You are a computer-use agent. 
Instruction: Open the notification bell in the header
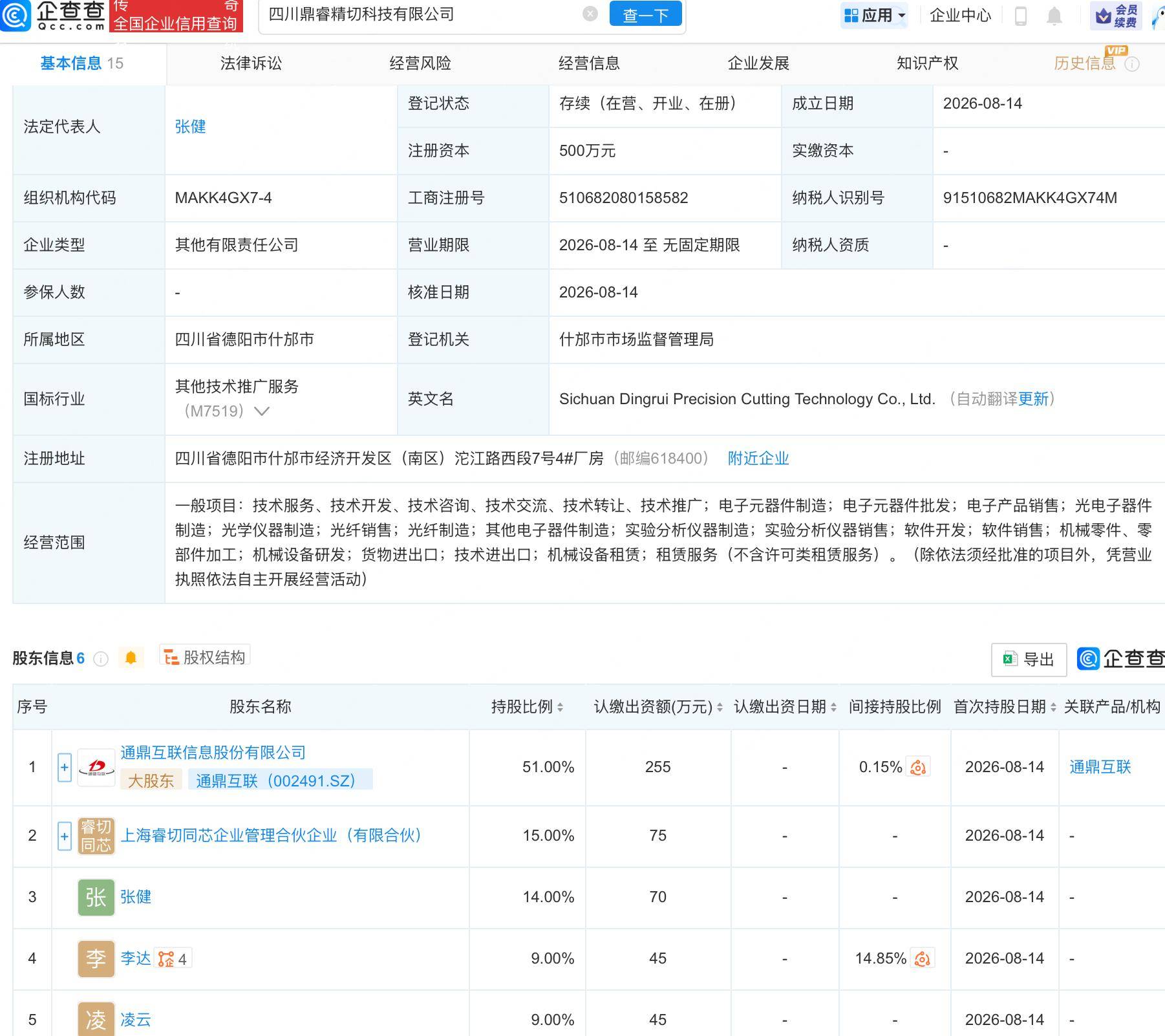(x=1054, y=16)
